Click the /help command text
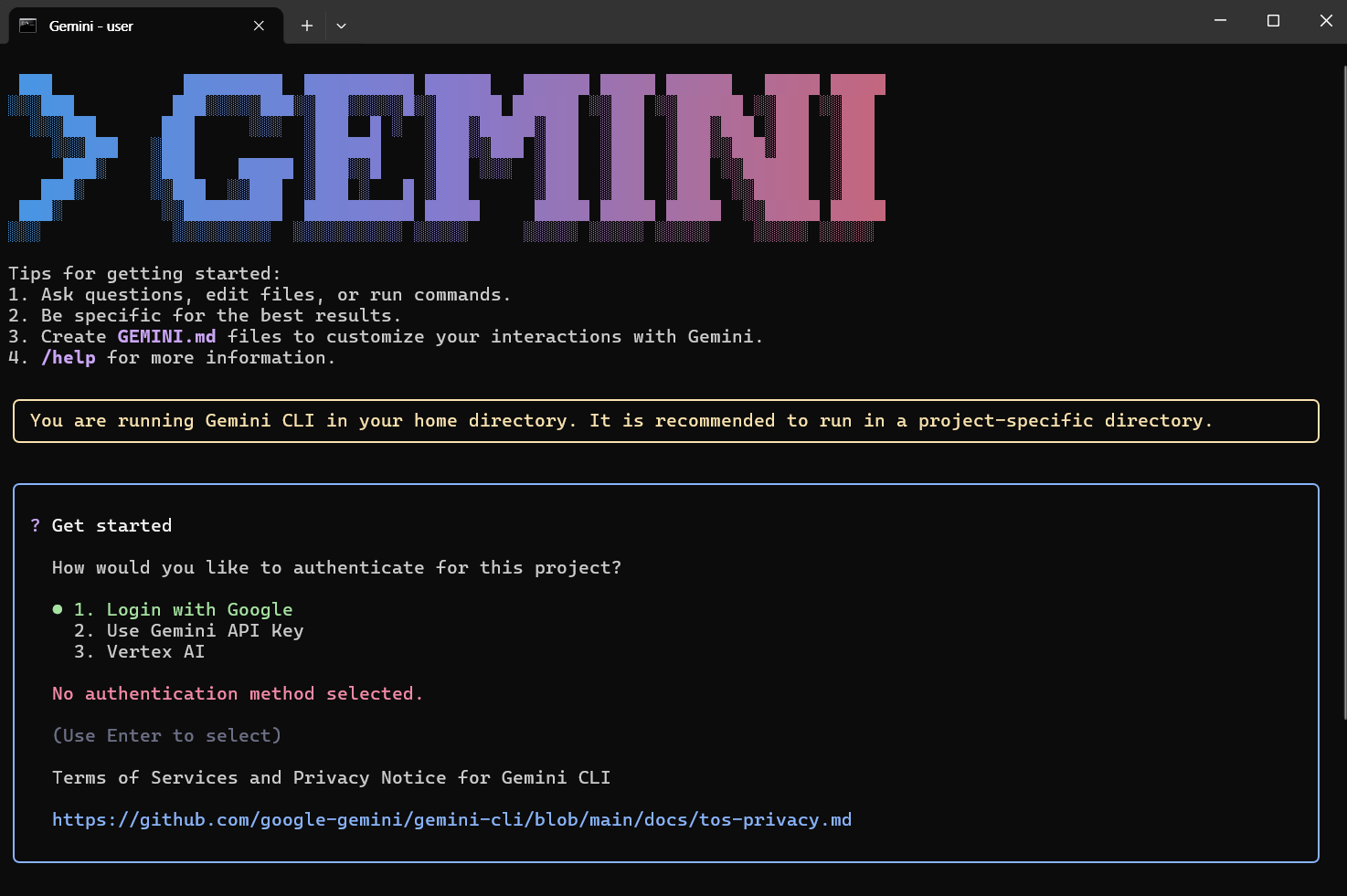1347x896 pixels. [x=69, y=357]
